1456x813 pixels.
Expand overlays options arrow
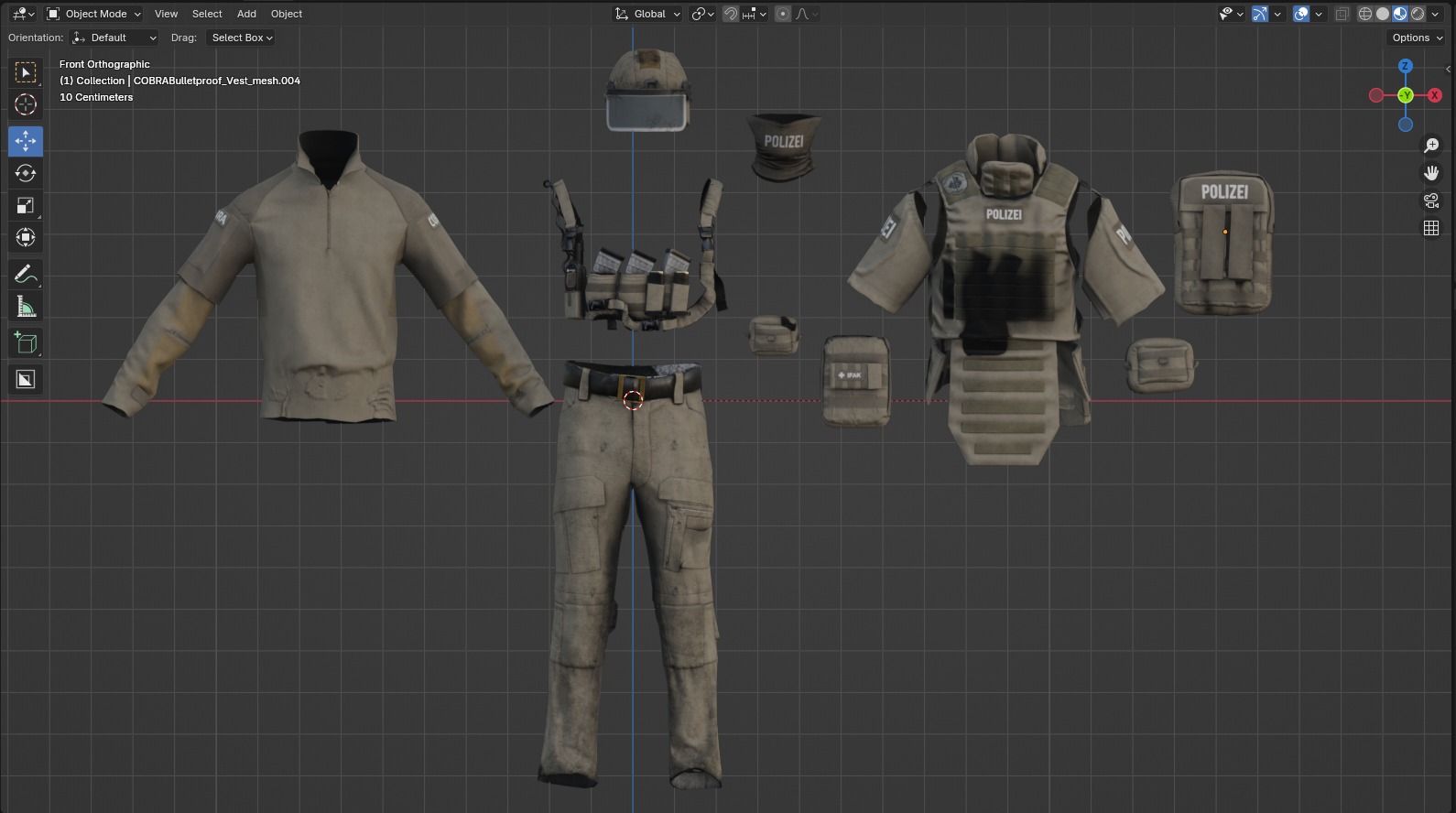click(x=1319, y=14)
